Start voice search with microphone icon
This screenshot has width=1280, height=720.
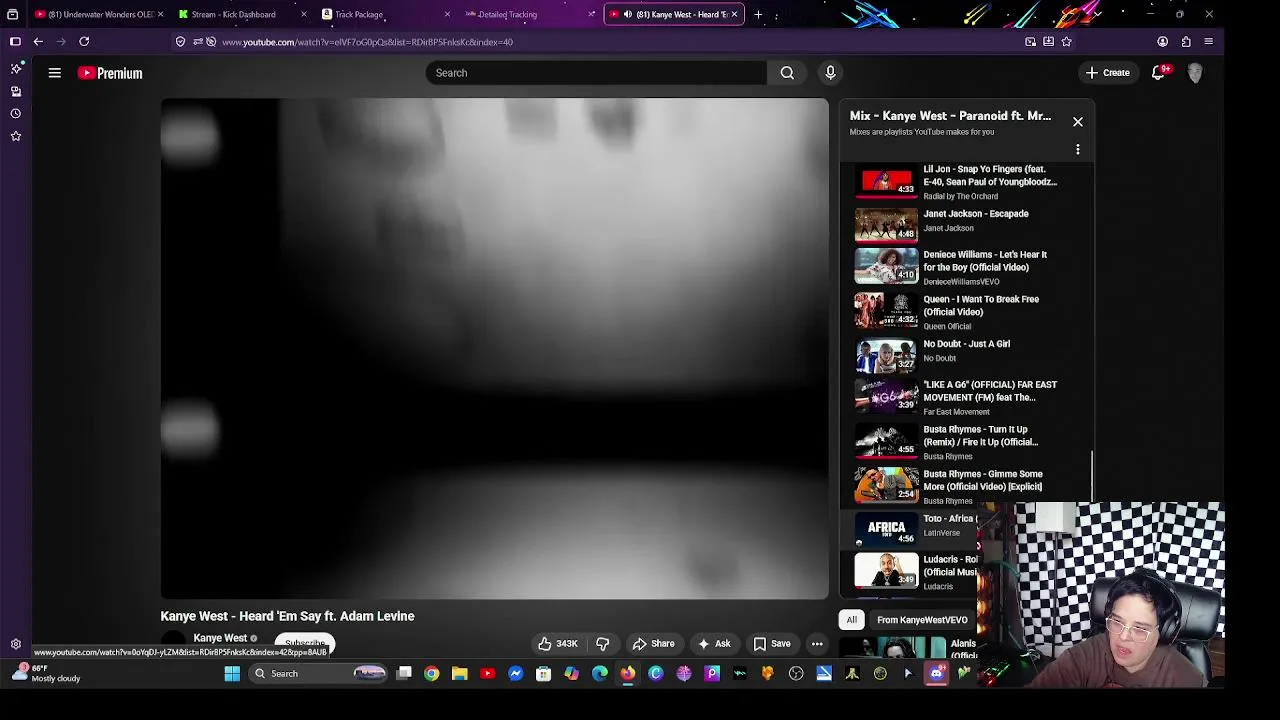[830, 73]
